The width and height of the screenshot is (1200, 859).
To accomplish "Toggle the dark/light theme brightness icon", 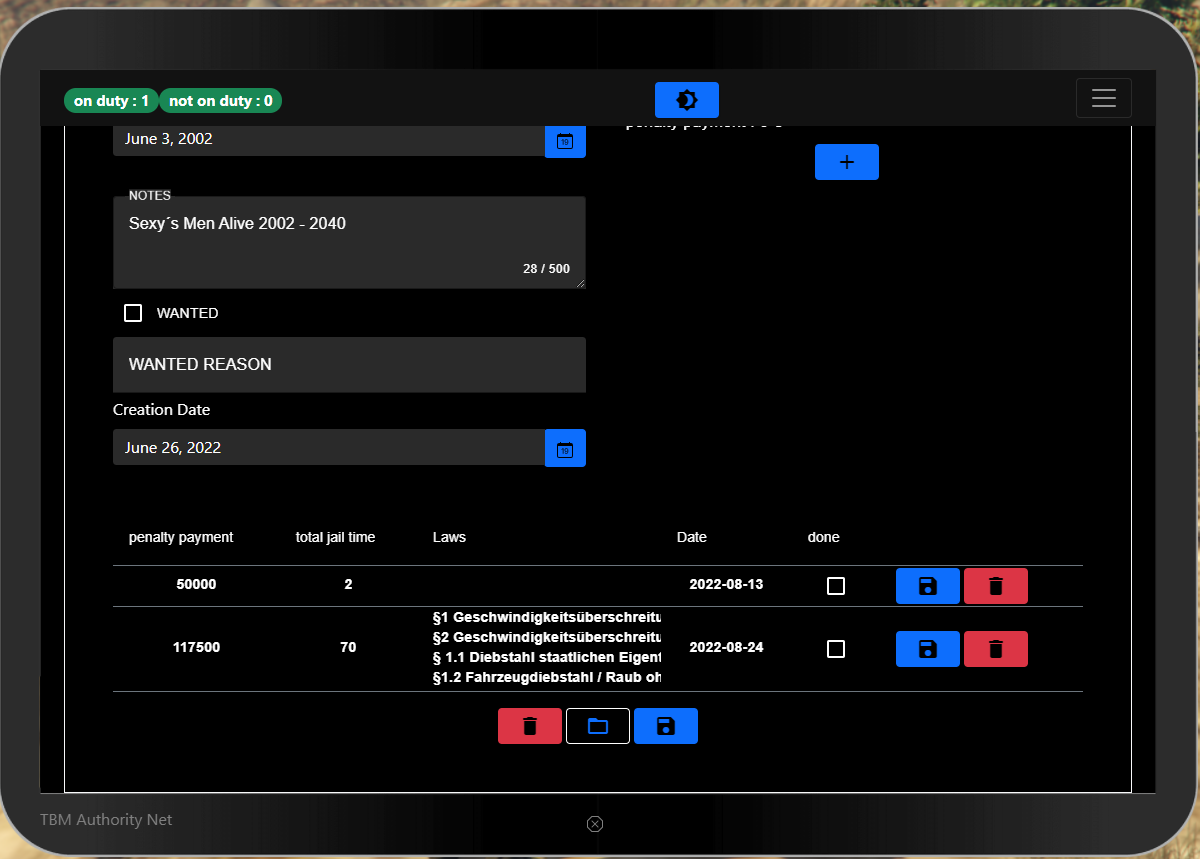I will [687, 100].
